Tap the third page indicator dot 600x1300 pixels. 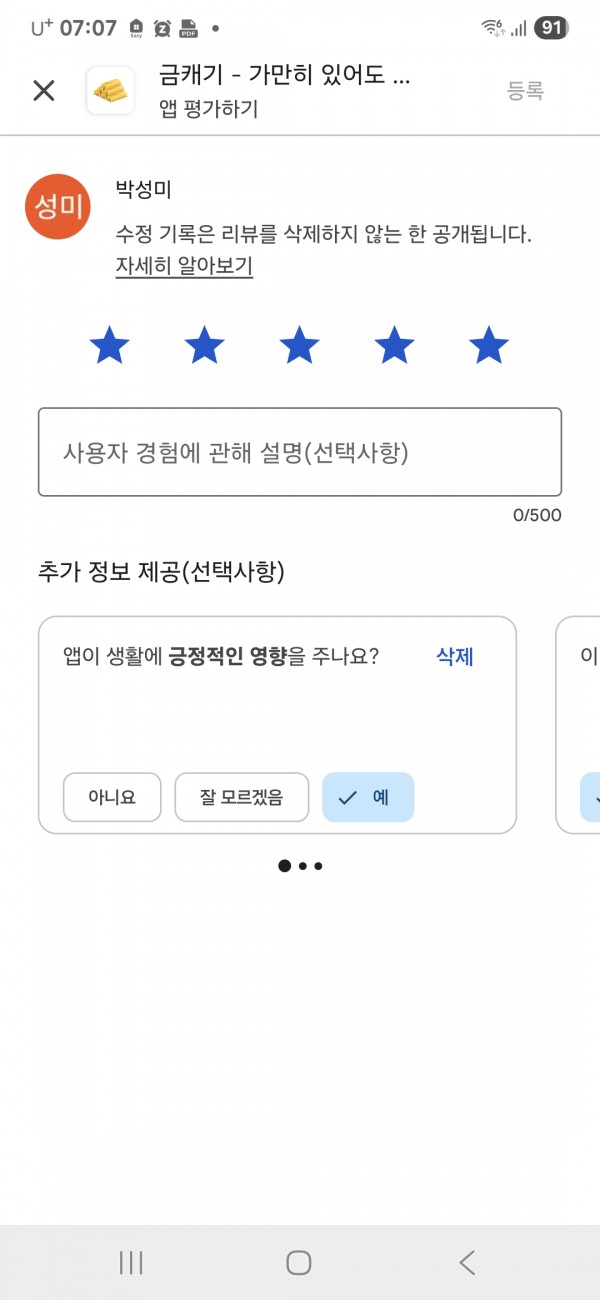tap(318, 866)
